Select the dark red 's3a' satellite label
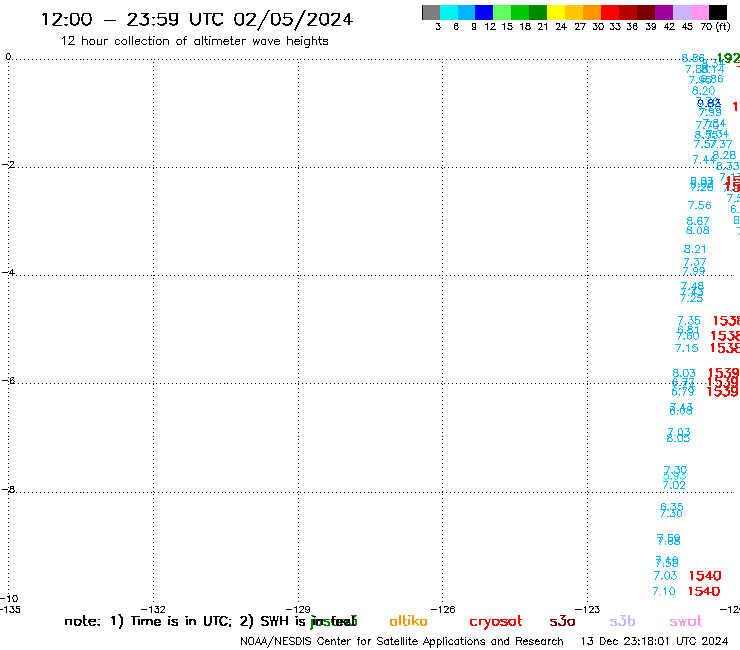This screenshot has height=650, width=740. tap(562, 622)
